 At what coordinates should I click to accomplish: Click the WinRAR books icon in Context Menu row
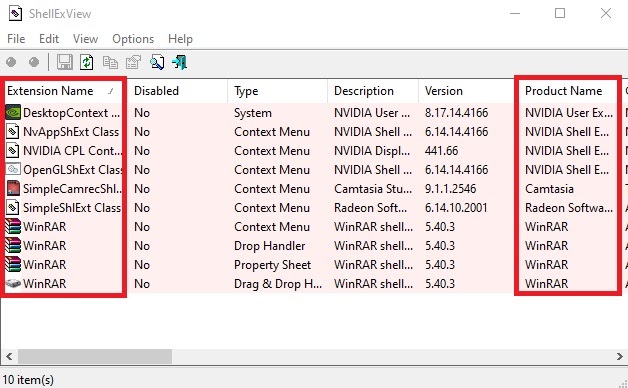pos(13,227)
